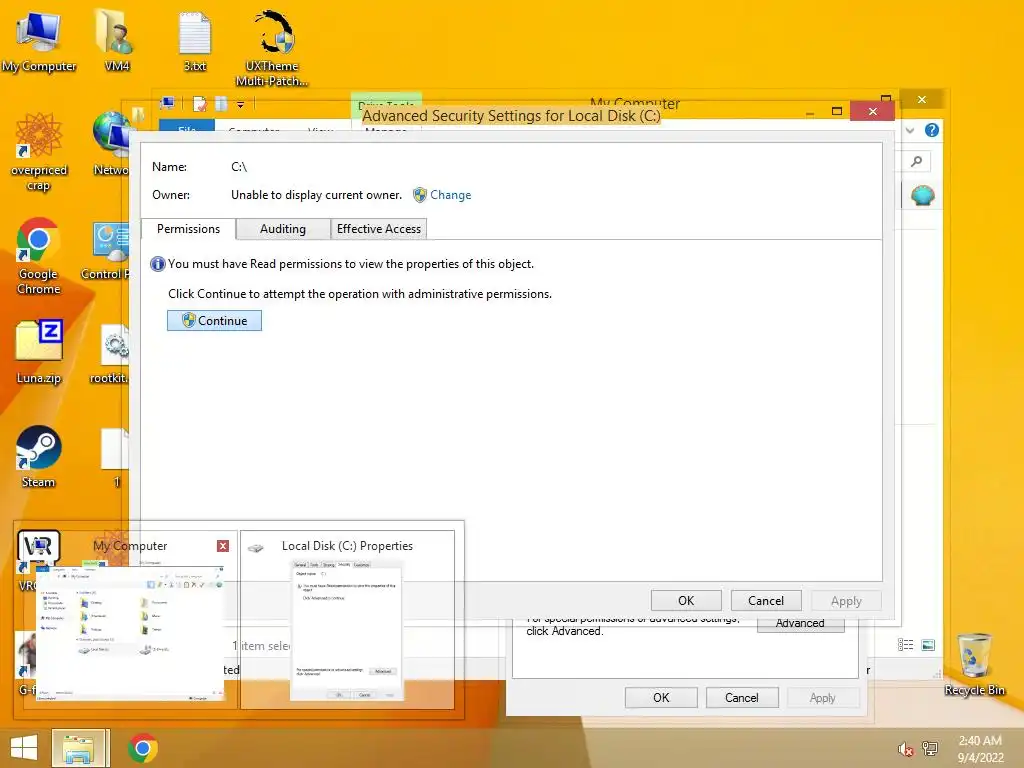Expand the Explorer ribbon chevron
The image size is (1024, 768).
tap(910, 130)
